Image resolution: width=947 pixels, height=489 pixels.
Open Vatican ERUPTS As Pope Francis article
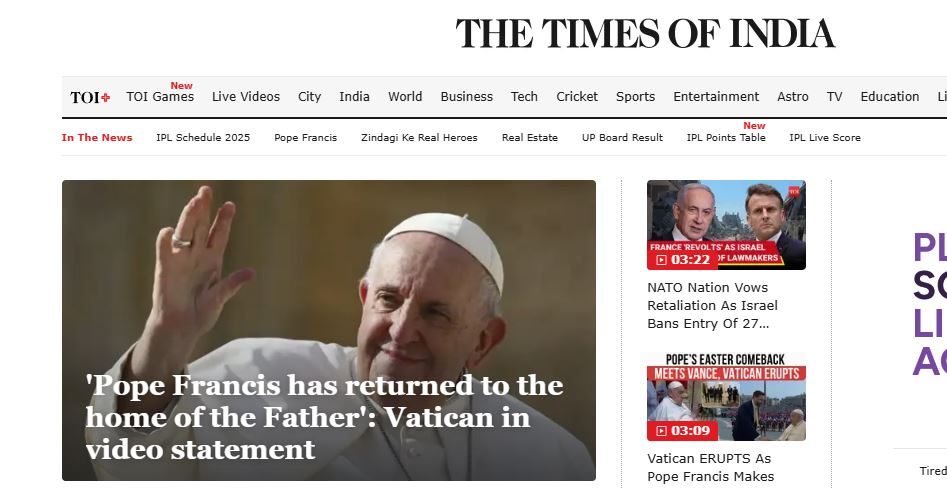pyautogui.click(x=711, y=468)
